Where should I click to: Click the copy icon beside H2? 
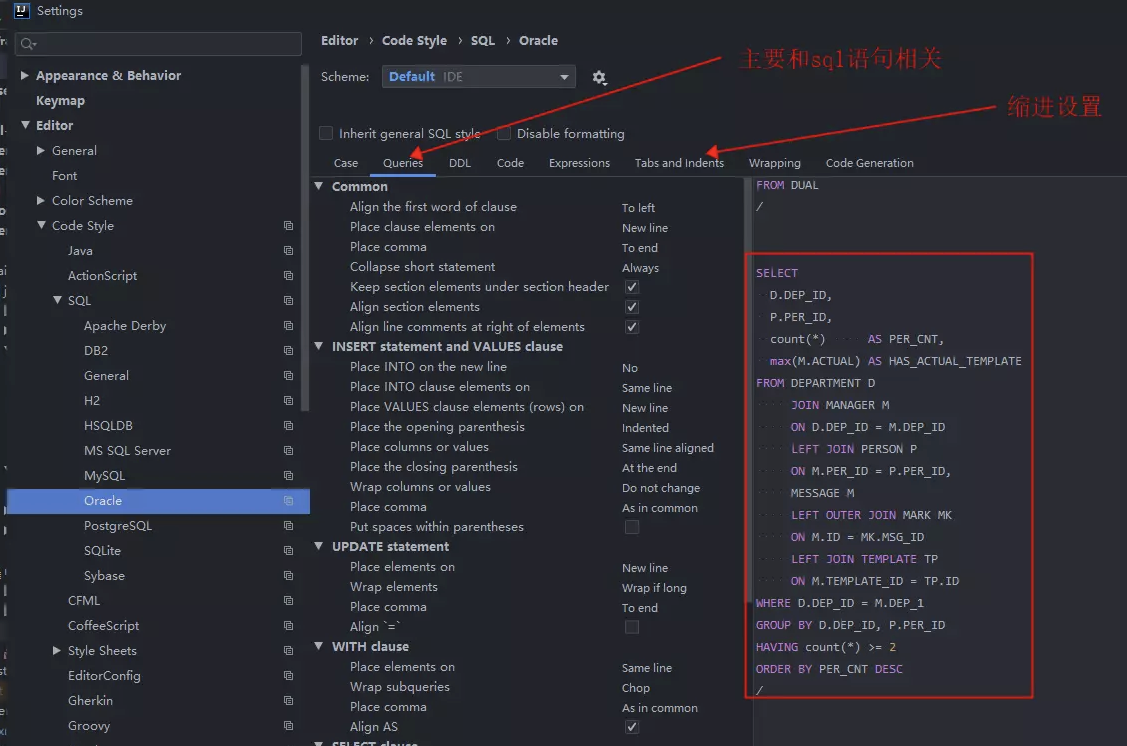click(288, 400)
